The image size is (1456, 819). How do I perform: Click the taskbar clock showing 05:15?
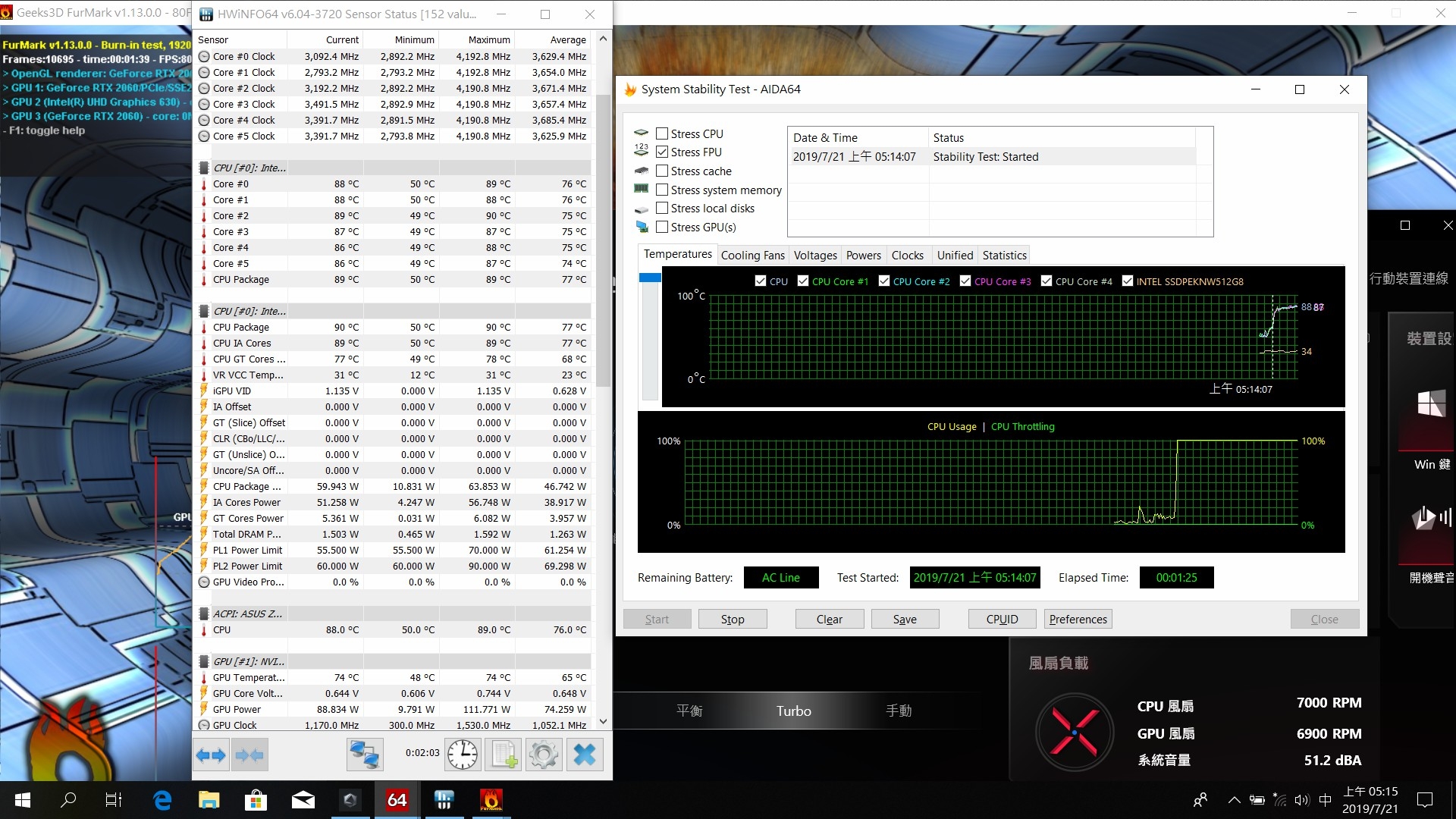(x=1370, y=800)
